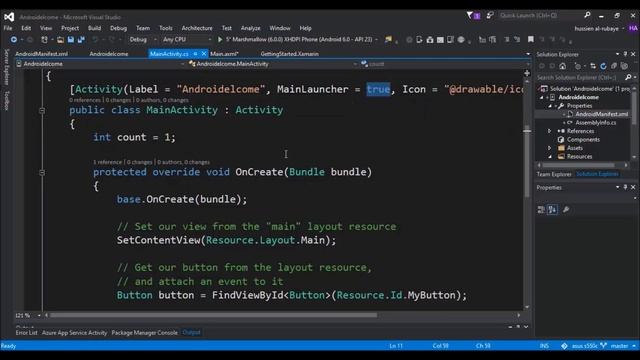Screen dimensions: 640x360
Task: Open the Package Manager Console tab
Action: [144, 333]
